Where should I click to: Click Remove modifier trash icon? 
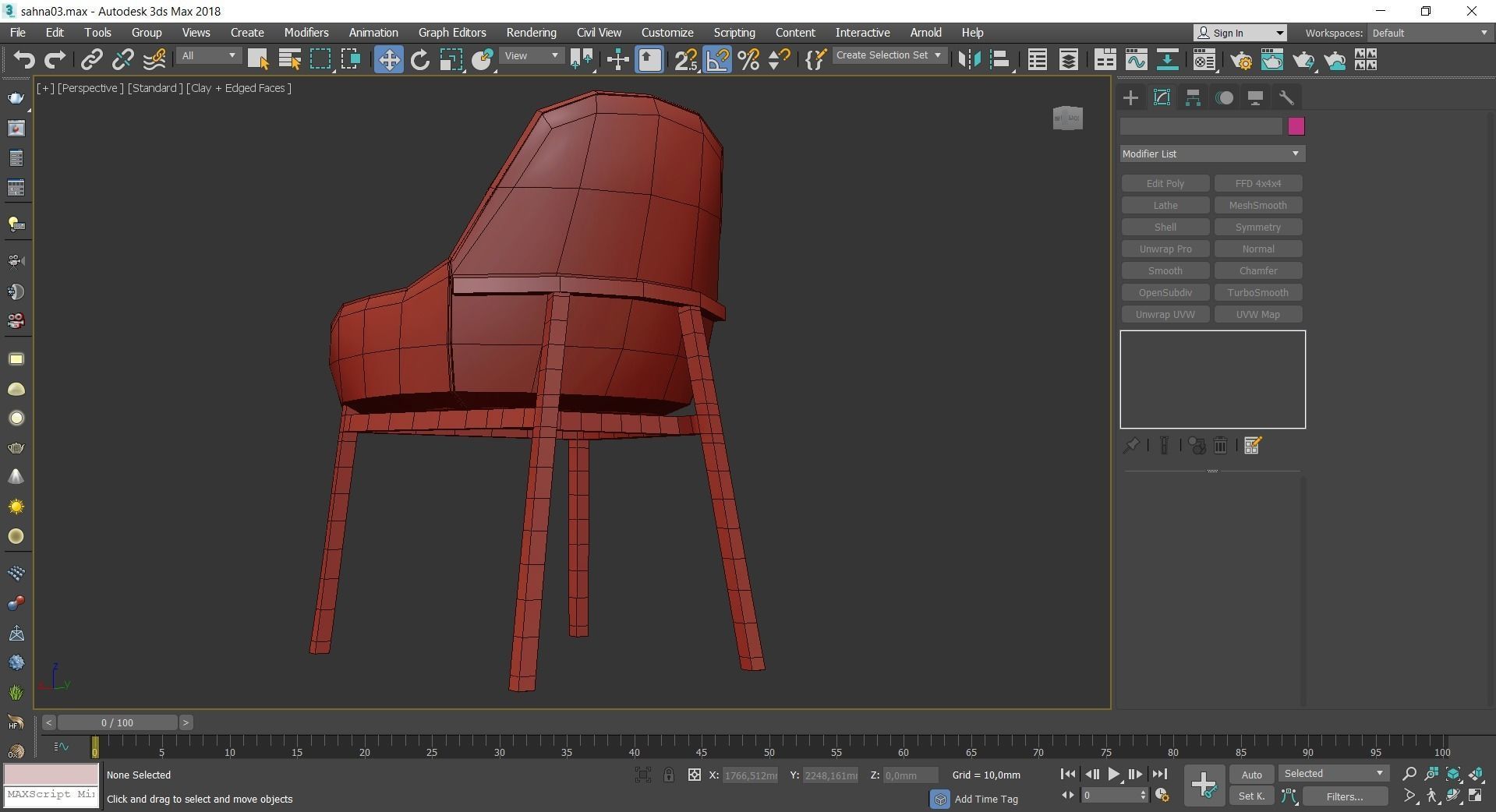point(1220,445)
